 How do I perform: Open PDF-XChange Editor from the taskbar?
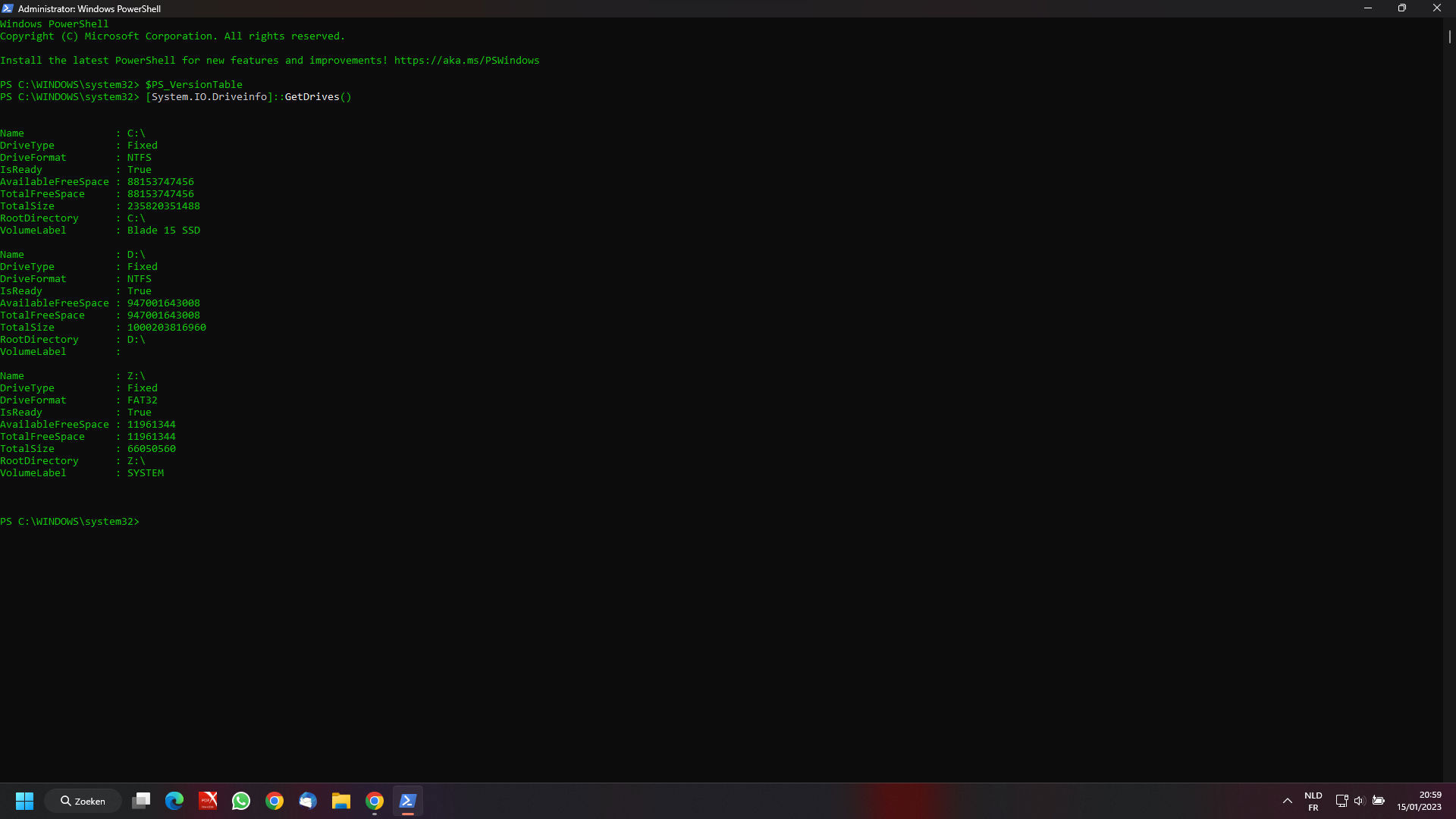coord(208,801)
